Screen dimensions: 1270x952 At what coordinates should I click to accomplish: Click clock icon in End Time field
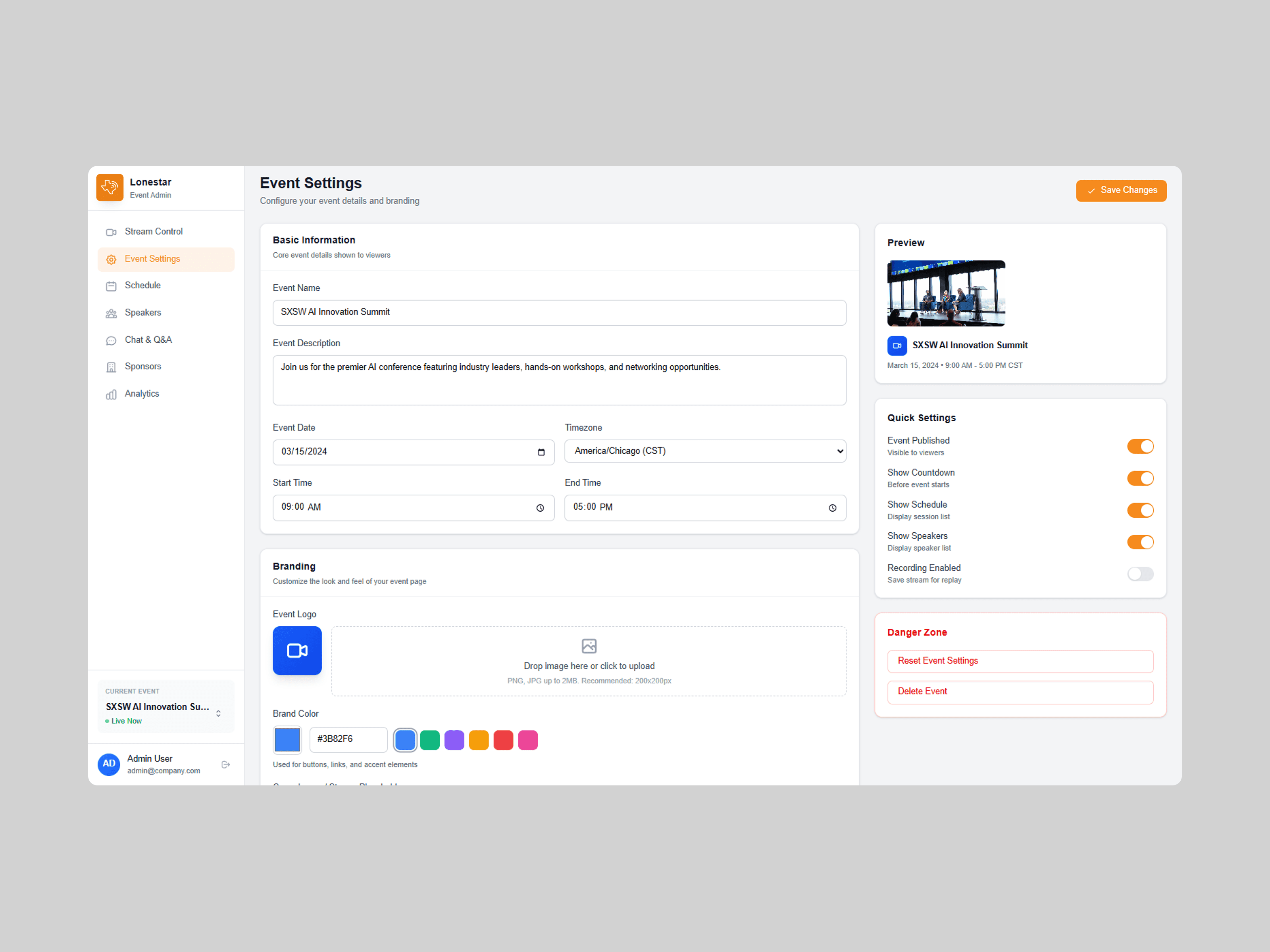[x=832, y=508]
